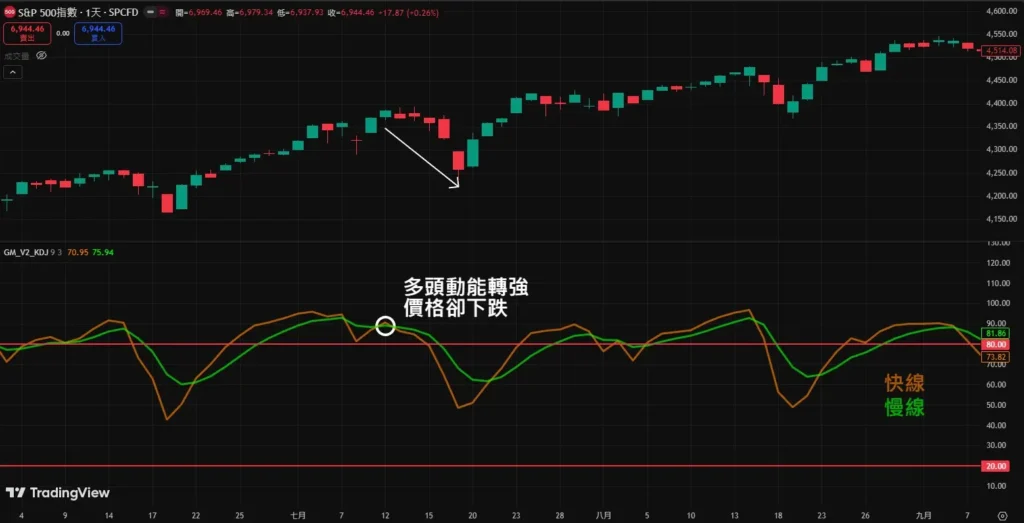Click the 4,300.00 price axis label
Screen dimensions: 1024x523
click(x=1004, y=150)
